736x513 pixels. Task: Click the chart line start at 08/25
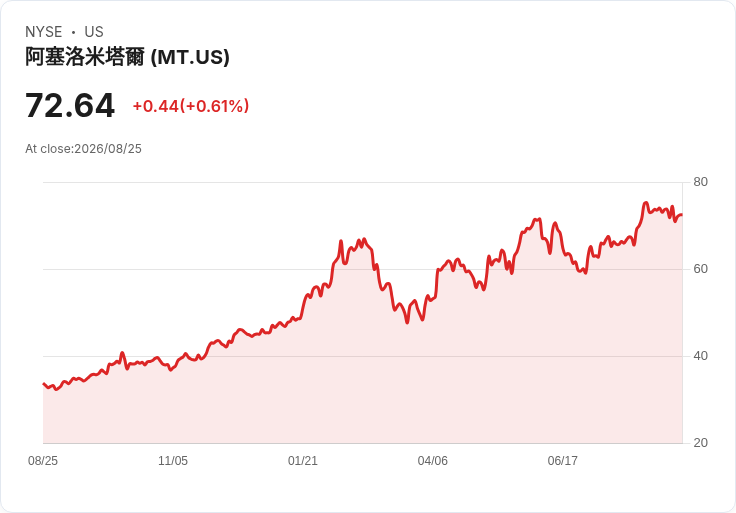pyautogui.click(x=44, y=384)
